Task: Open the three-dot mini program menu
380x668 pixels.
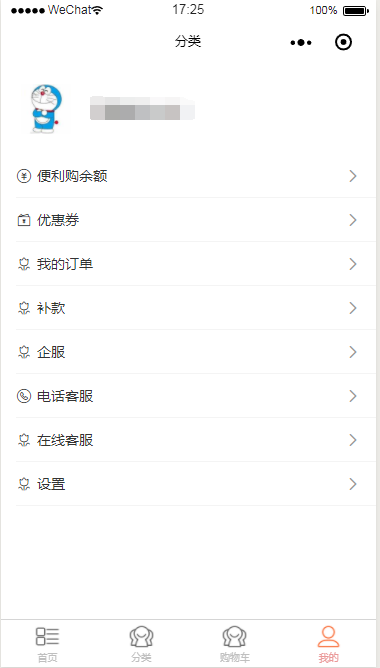Action: click(301, 43)
